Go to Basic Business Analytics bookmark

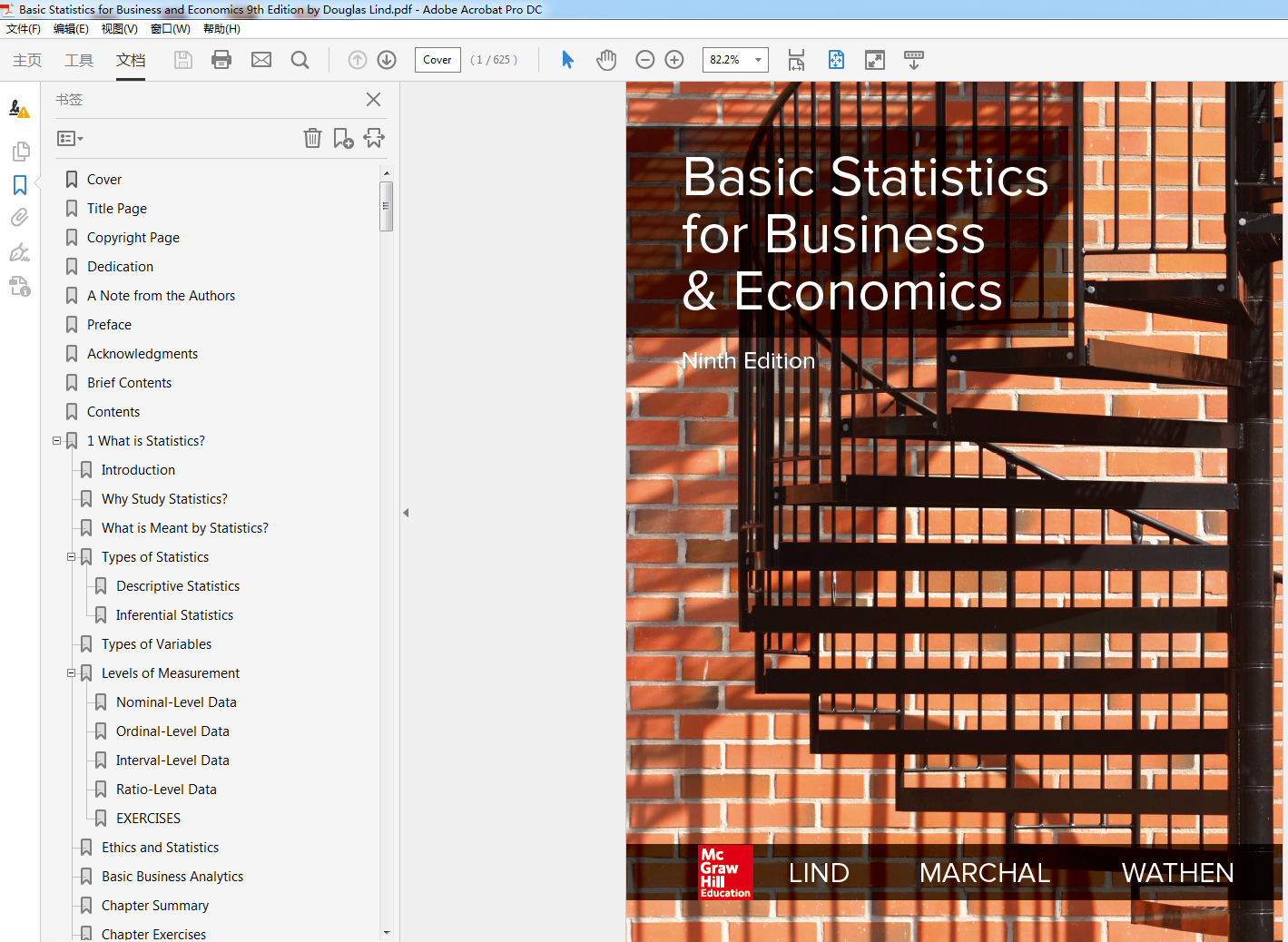click(172, 877)
